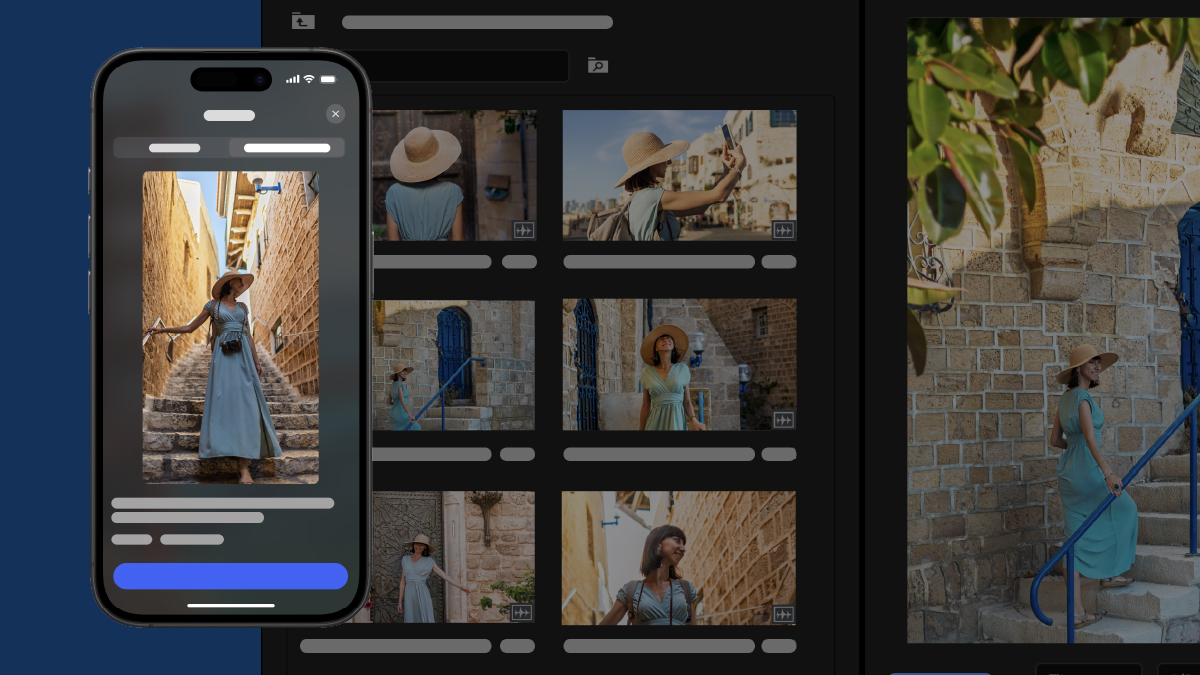This screenshot has width=1200, height=675.
Task: Open short-haired woman smiling thumbnail
Action: click(x=678, y=557)
